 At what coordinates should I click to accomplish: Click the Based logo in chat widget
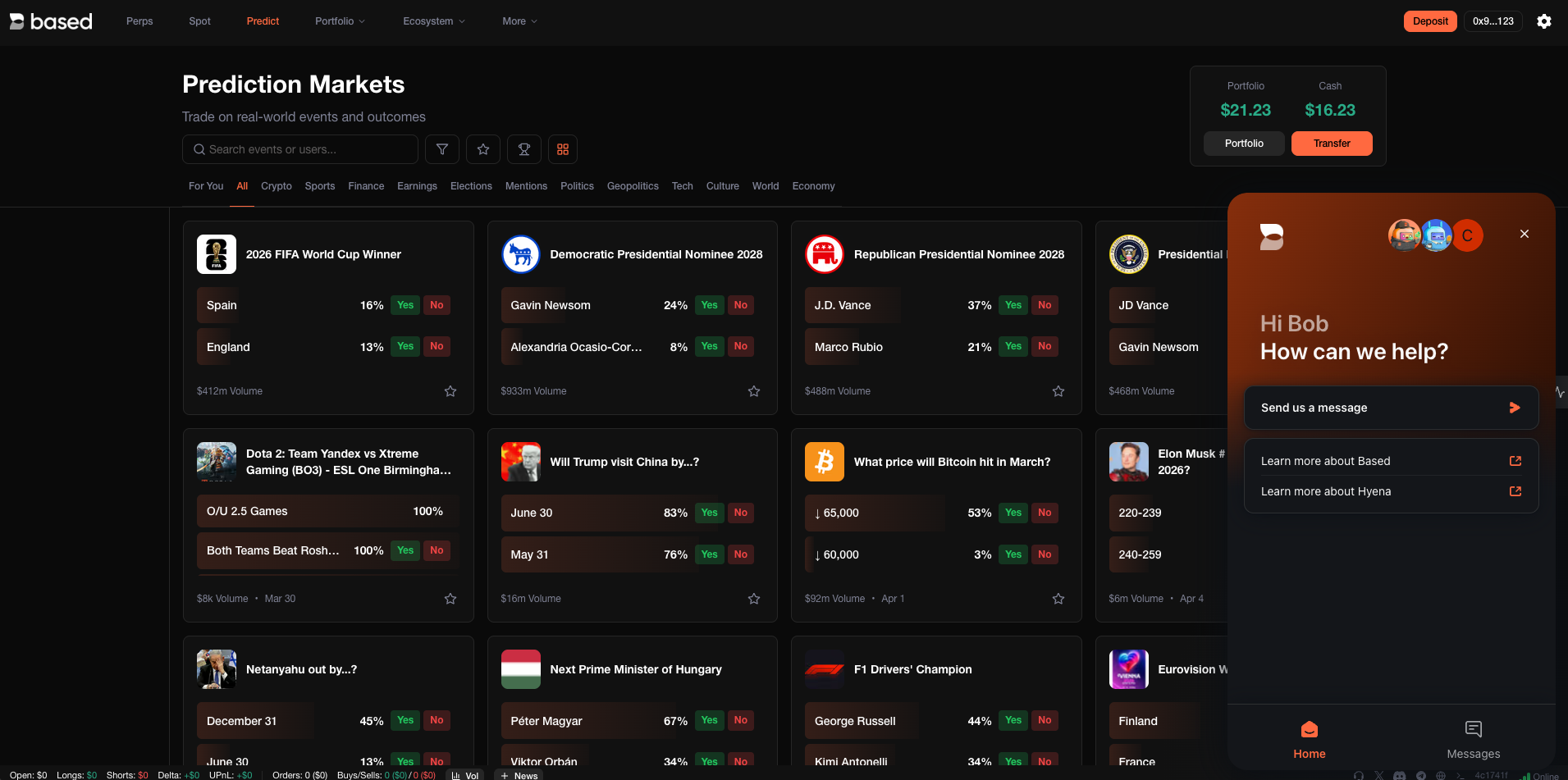click(x=1272, y=237)
